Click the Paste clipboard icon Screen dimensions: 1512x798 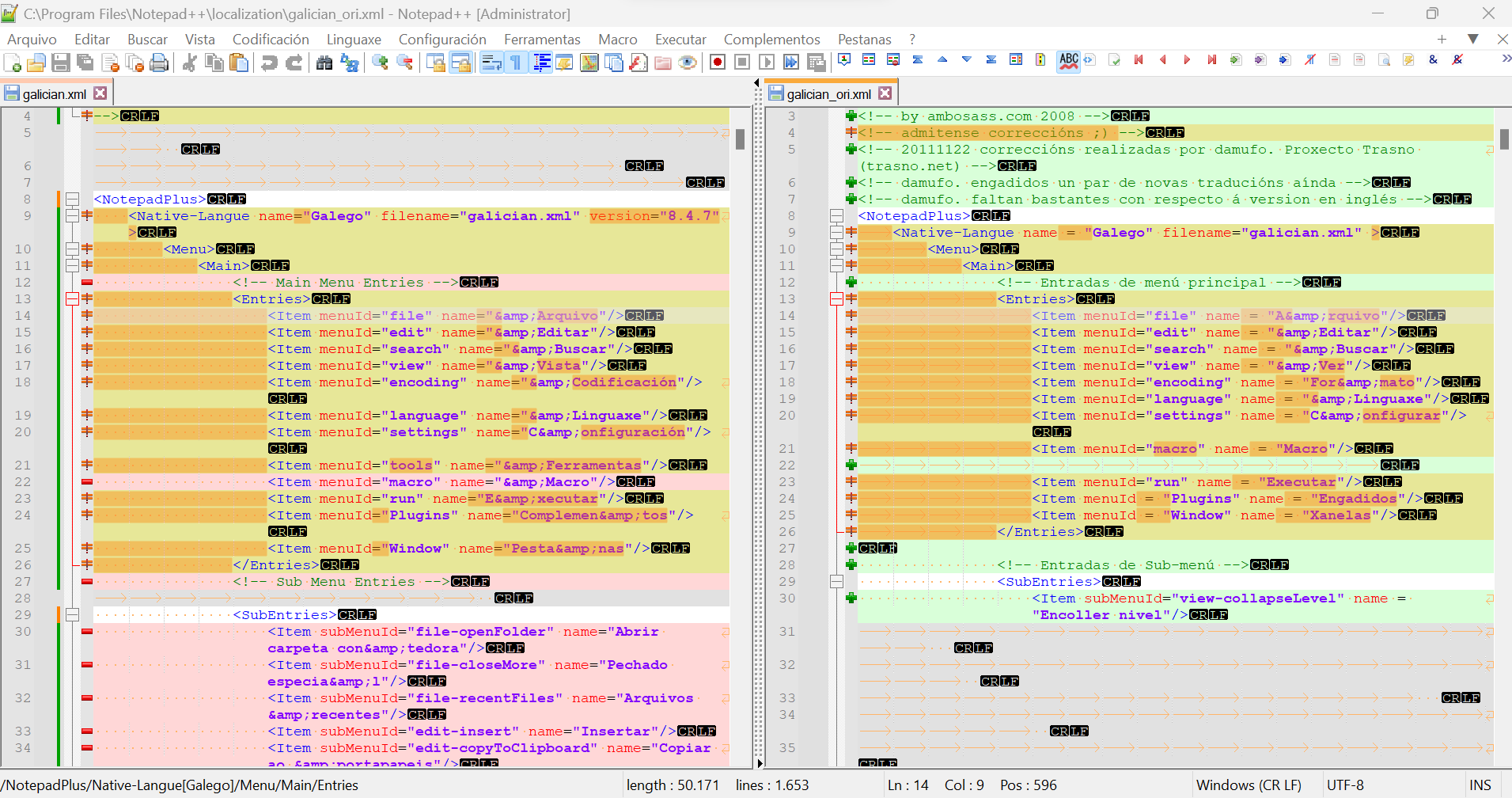238,63
